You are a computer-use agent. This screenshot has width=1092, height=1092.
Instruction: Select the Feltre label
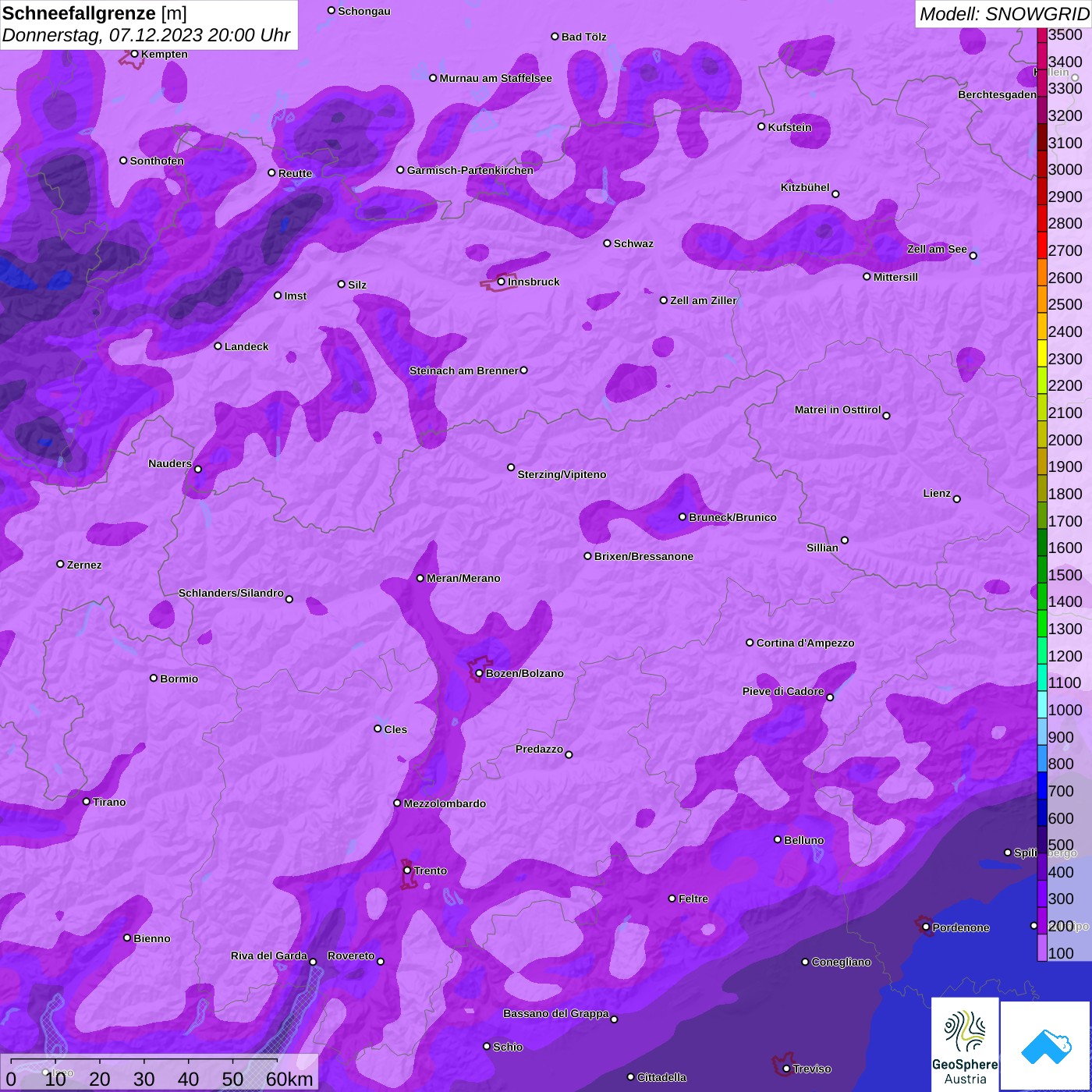click(x=693, y=899)
